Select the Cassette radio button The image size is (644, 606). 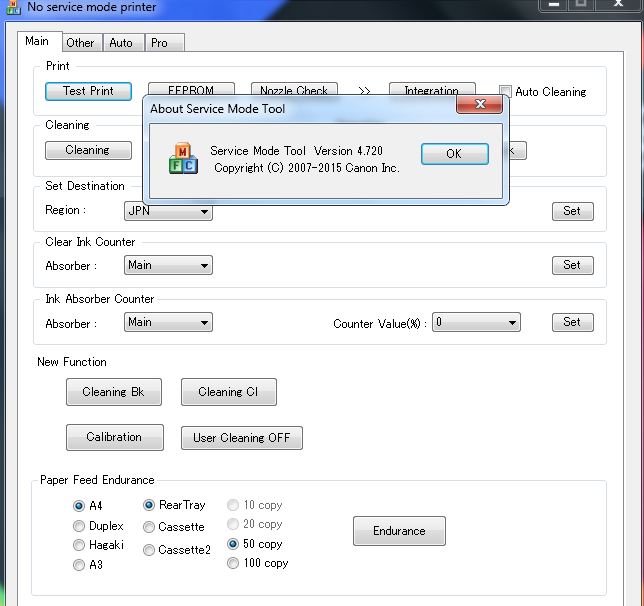(x=149, y=527)
